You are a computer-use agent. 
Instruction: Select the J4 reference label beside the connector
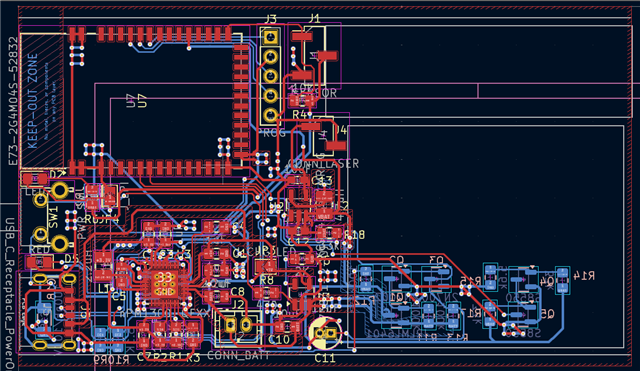pos(341,130)
